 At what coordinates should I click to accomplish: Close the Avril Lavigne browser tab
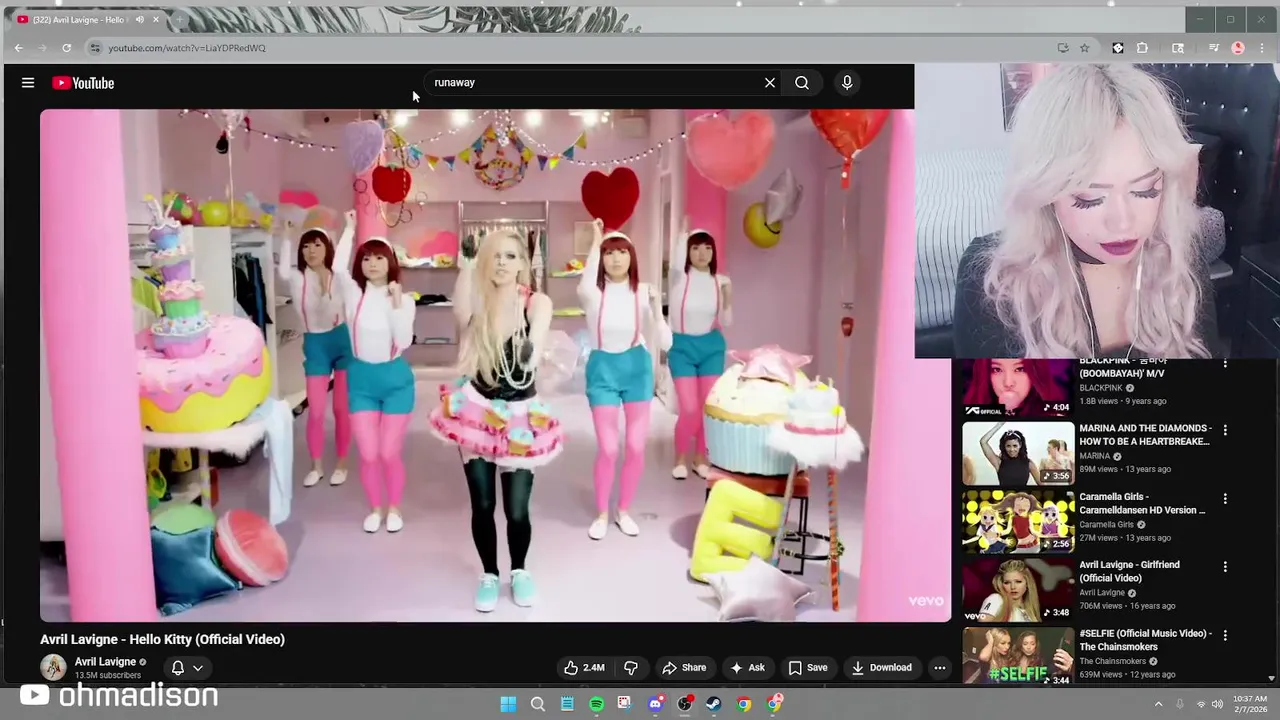click(x=156, y=20)
